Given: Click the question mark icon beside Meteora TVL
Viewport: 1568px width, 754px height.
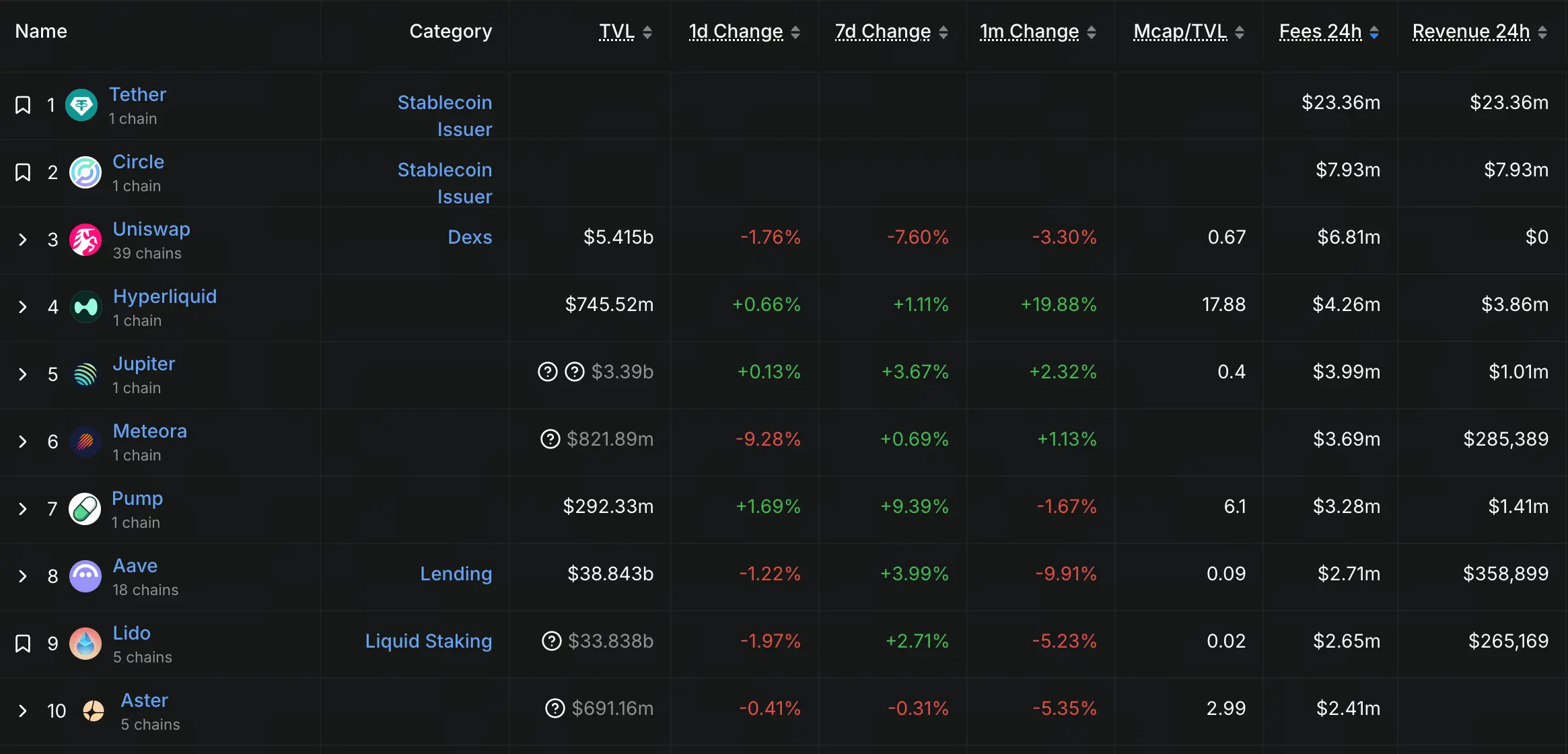Looking at the screenshot, I should point(550,439).
